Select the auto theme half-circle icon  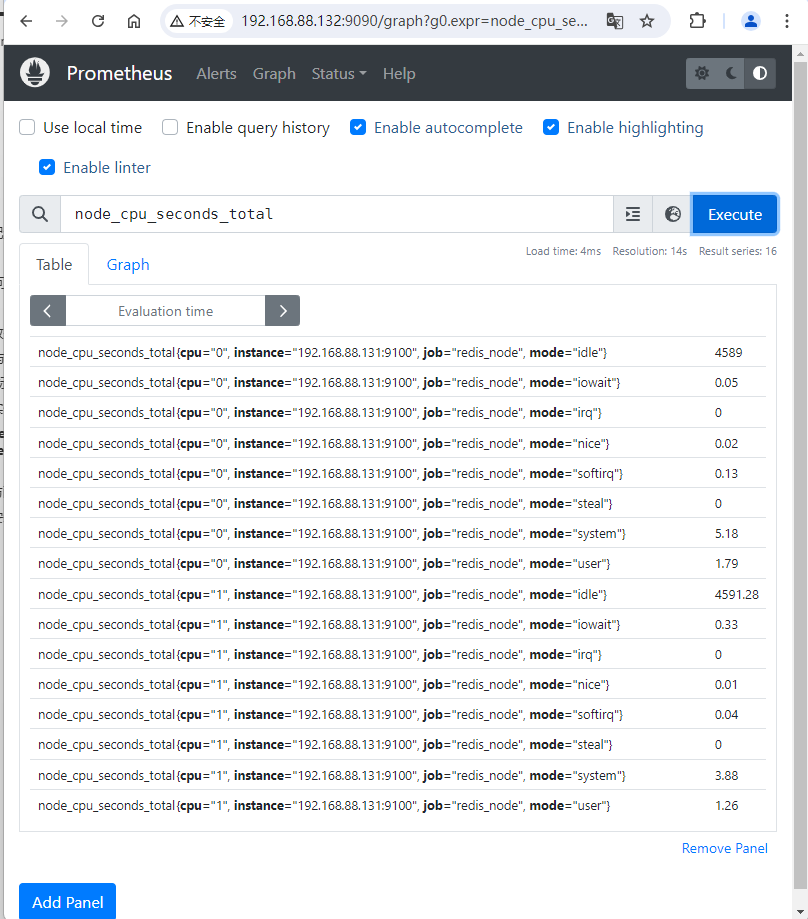pos(759,73)
